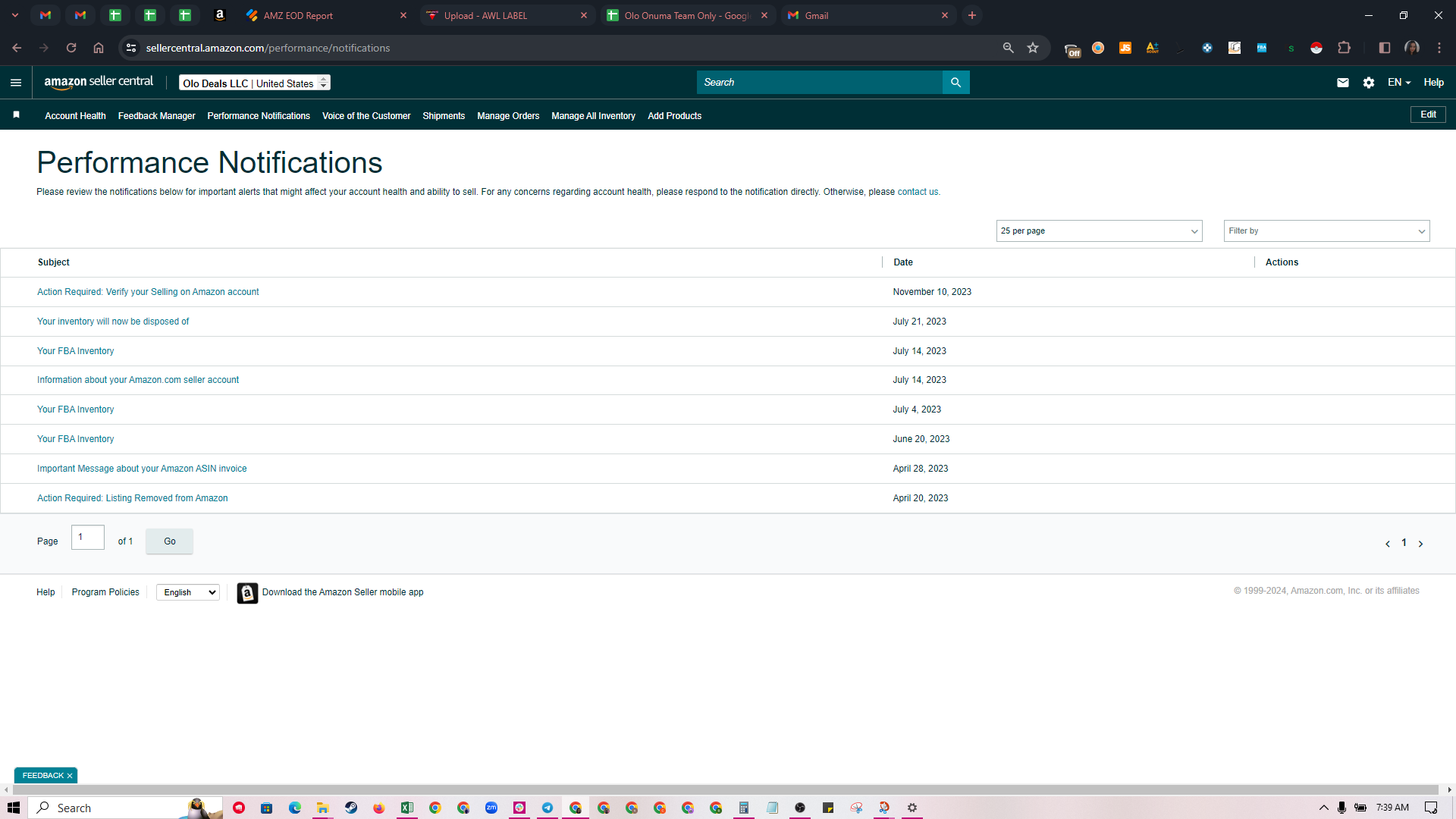Open the settings gear icon

point(1369,83)
